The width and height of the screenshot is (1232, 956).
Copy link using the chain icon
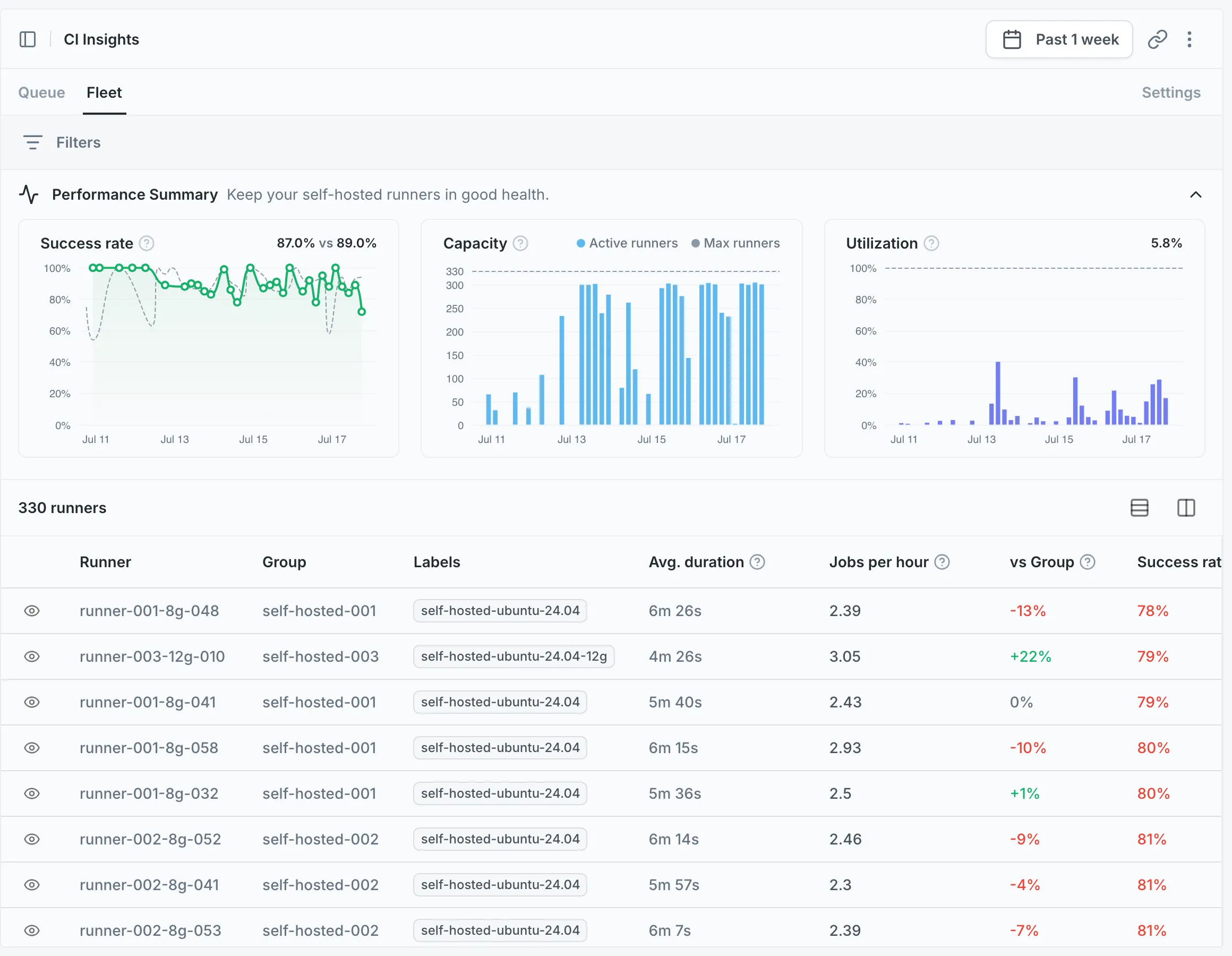(1157, 39)
